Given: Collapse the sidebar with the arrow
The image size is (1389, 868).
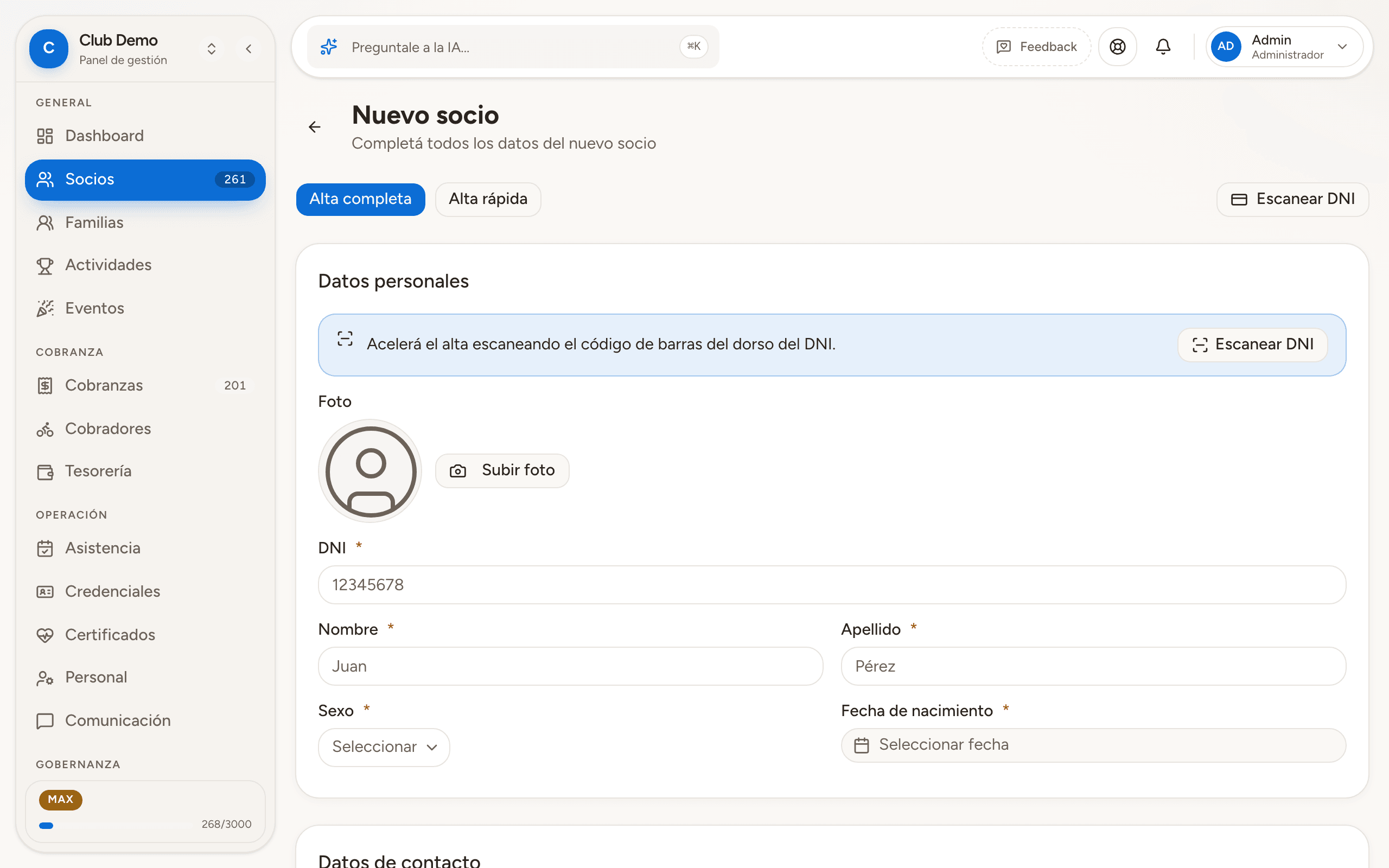Looking at the screenshot, I should click(249, 49).
